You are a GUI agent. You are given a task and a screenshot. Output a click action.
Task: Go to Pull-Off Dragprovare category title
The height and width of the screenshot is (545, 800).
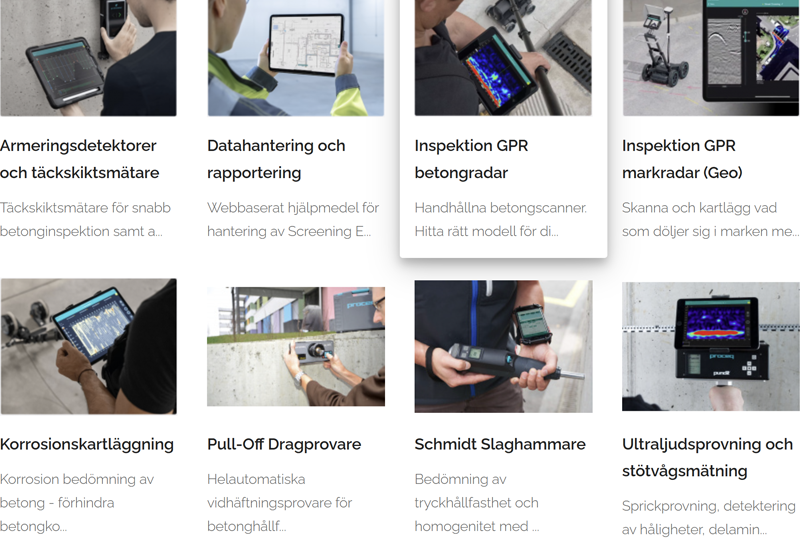click(284, 444)
